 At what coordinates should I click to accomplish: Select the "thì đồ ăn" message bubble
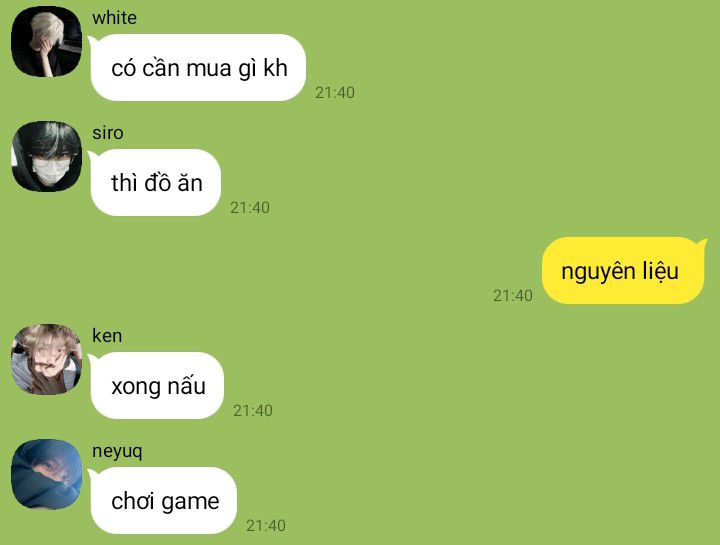[x=156, y=183]
